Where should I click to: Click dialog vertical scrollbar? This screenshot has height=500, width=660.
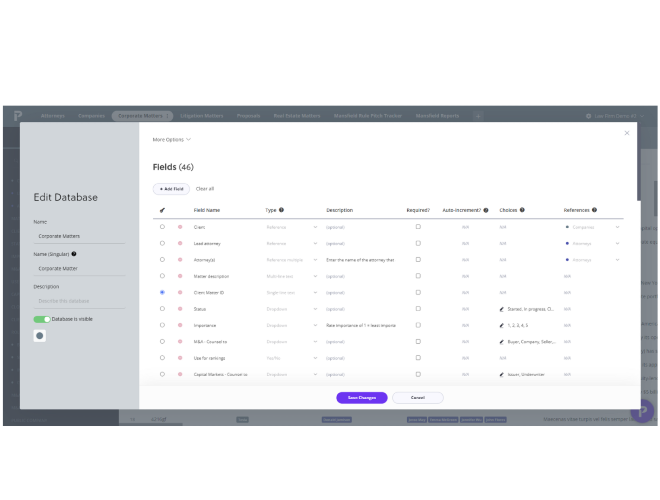[x=639, y=162]
